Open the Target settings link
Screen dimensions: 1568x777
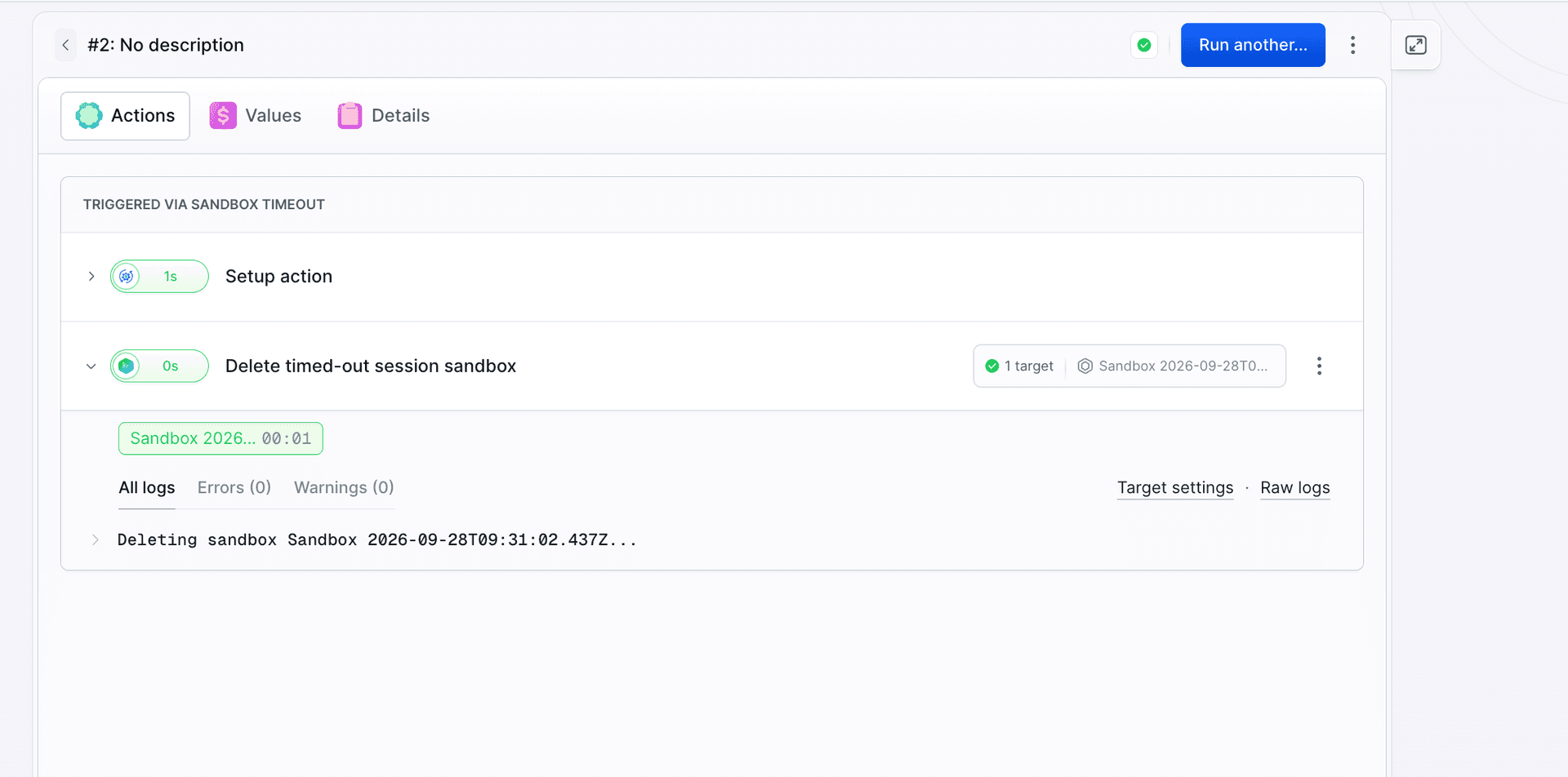click(1175, 488)
